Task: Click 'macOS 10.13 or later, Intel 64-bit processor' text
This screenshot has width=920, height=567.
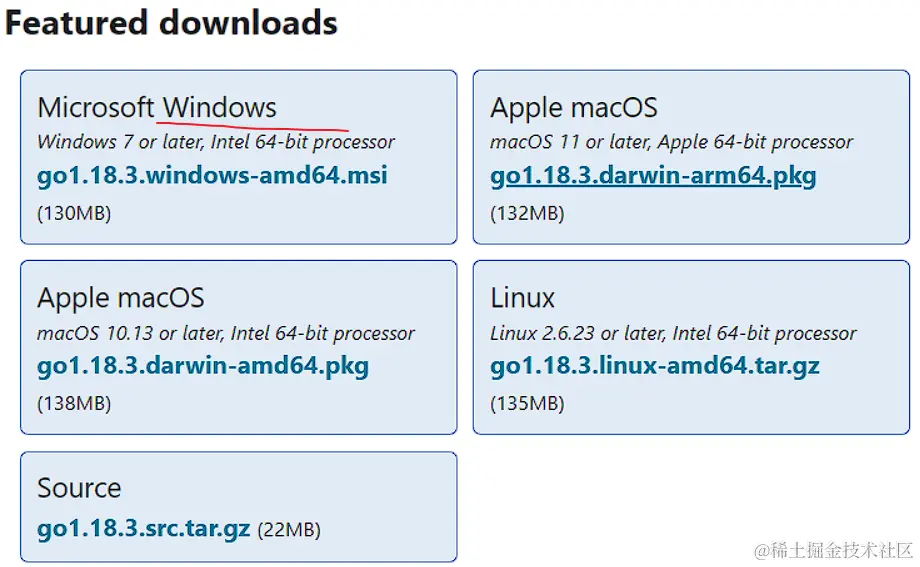Action: click(x=225, y=333)
